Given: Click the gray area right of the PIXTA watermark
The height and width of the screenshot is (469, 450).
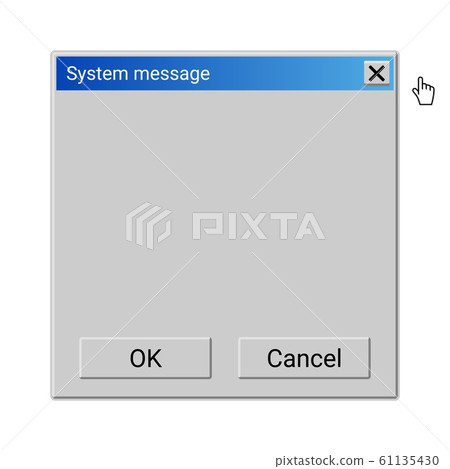Looking at the screenshot, I should [x=359, y=226].
